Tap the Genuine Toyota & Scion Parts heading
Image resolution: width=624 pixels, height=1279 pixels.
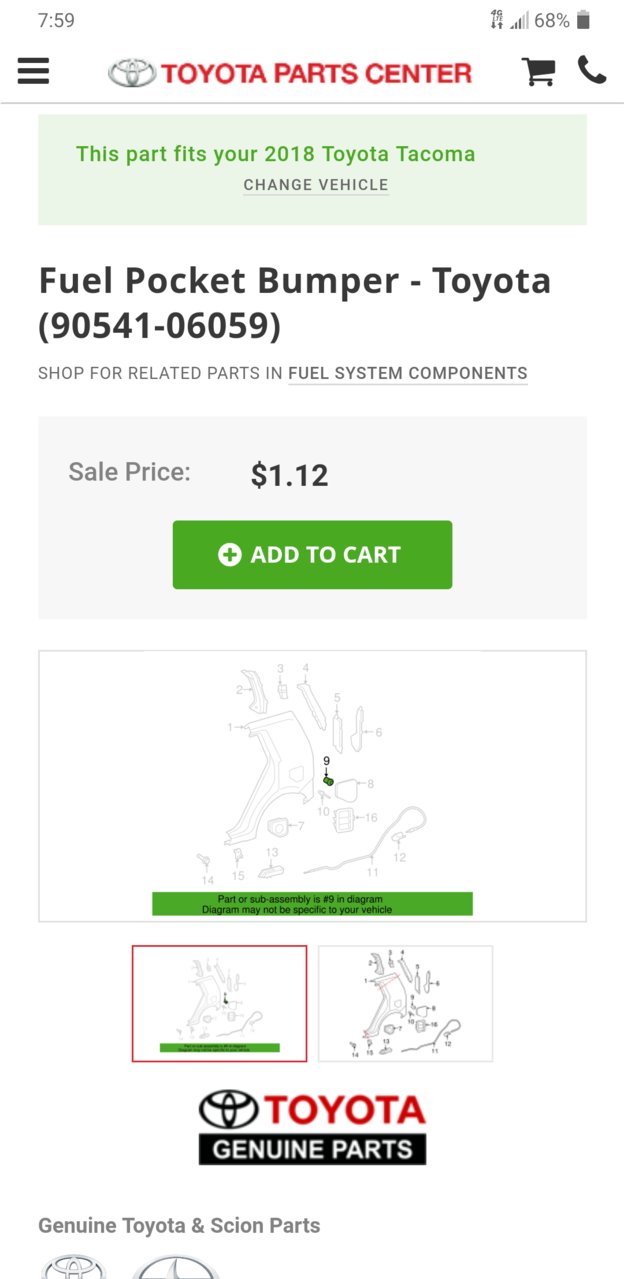pos(179,1225)
